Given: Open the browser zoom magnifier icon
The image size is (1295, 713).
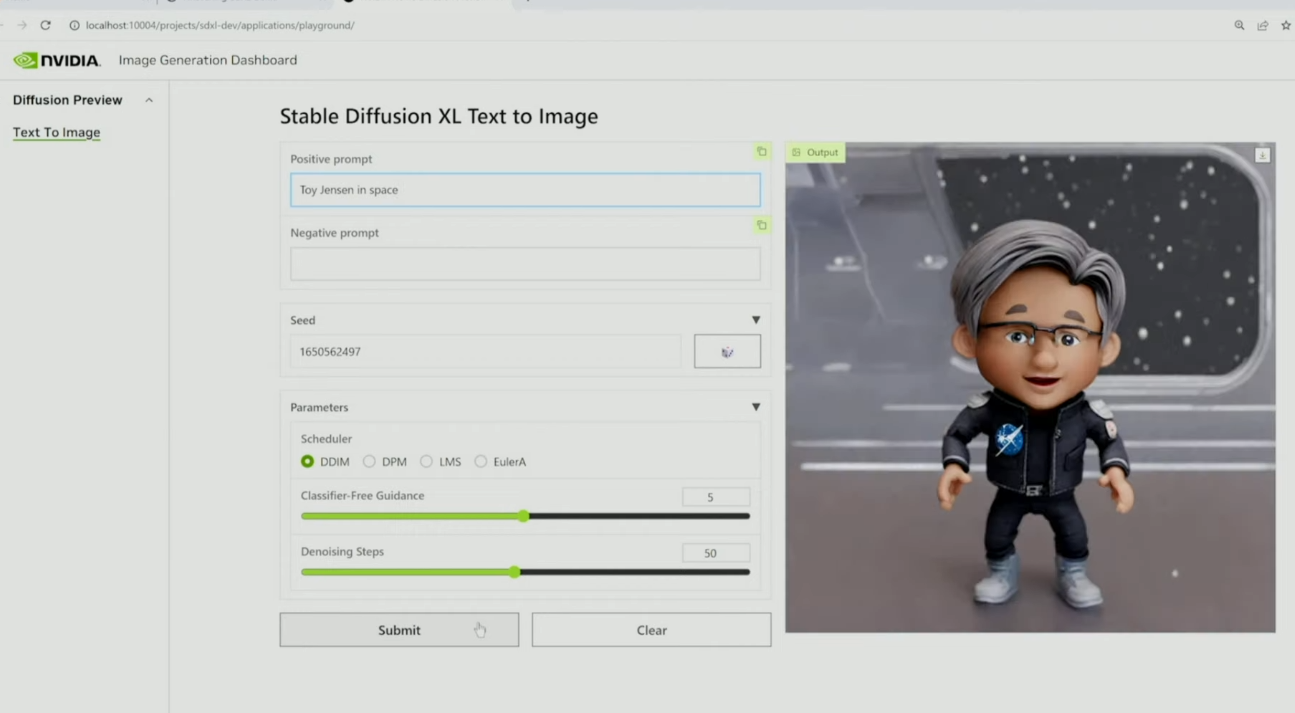Looking at the screenshot, I should pos(1239,25).
